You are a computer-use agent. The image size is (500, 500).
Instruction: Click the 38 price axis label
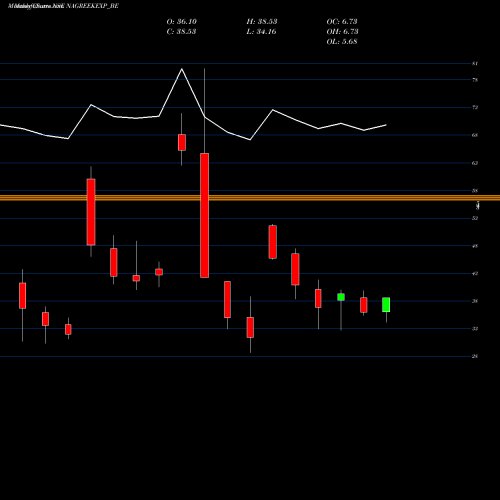[475, 301]
